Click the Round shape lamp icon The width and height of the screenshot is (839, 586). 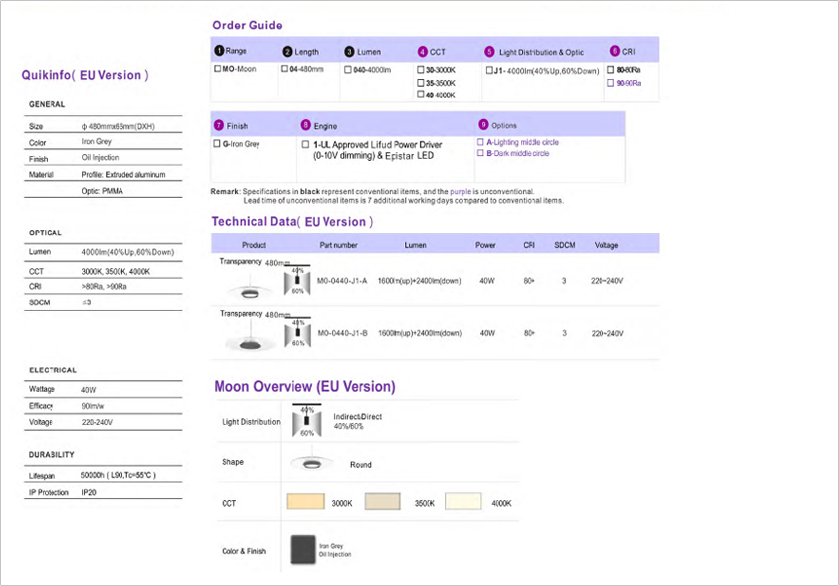311,464
